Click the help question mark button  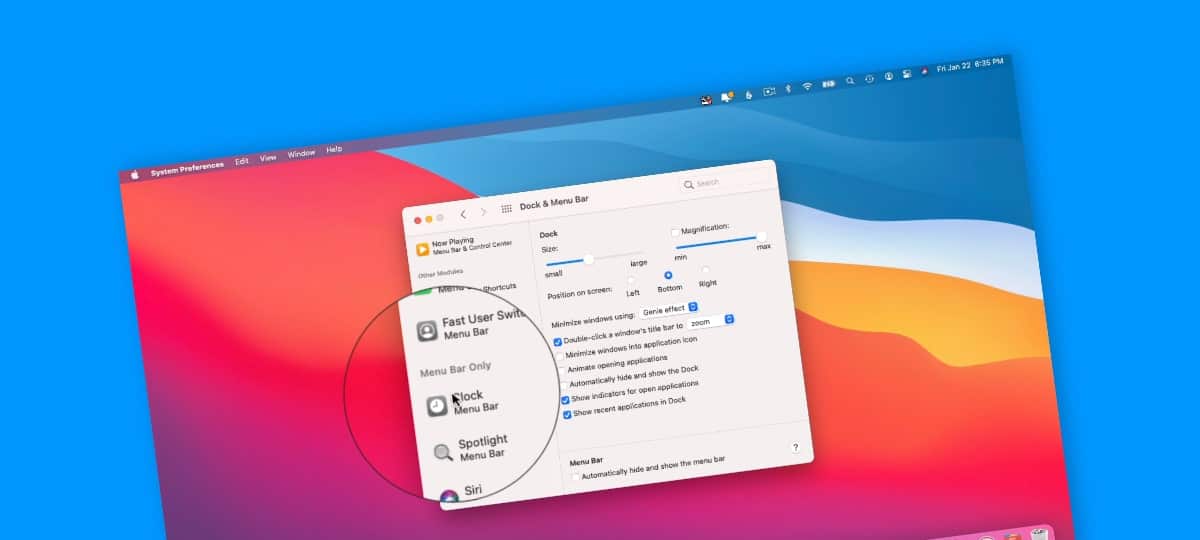[x=795, y=447]
